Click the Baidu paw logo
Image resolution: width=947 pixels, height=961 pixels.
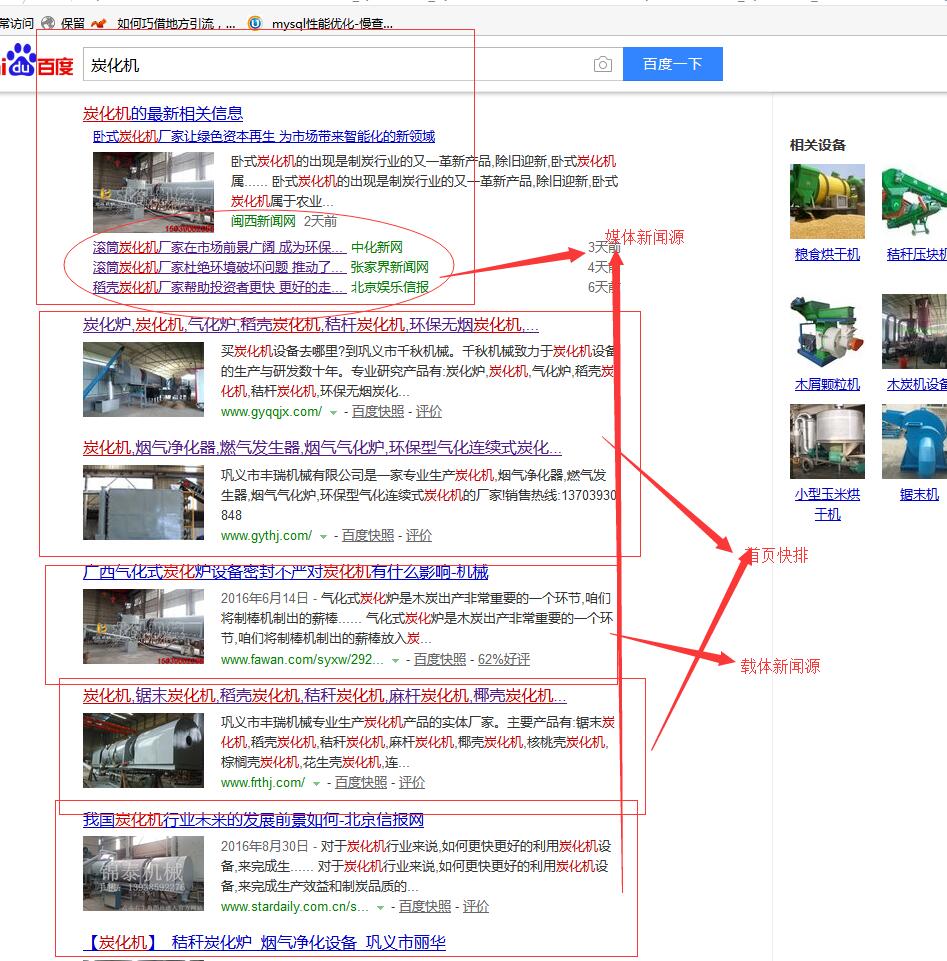pyautogui.click(x=22, y=62)
